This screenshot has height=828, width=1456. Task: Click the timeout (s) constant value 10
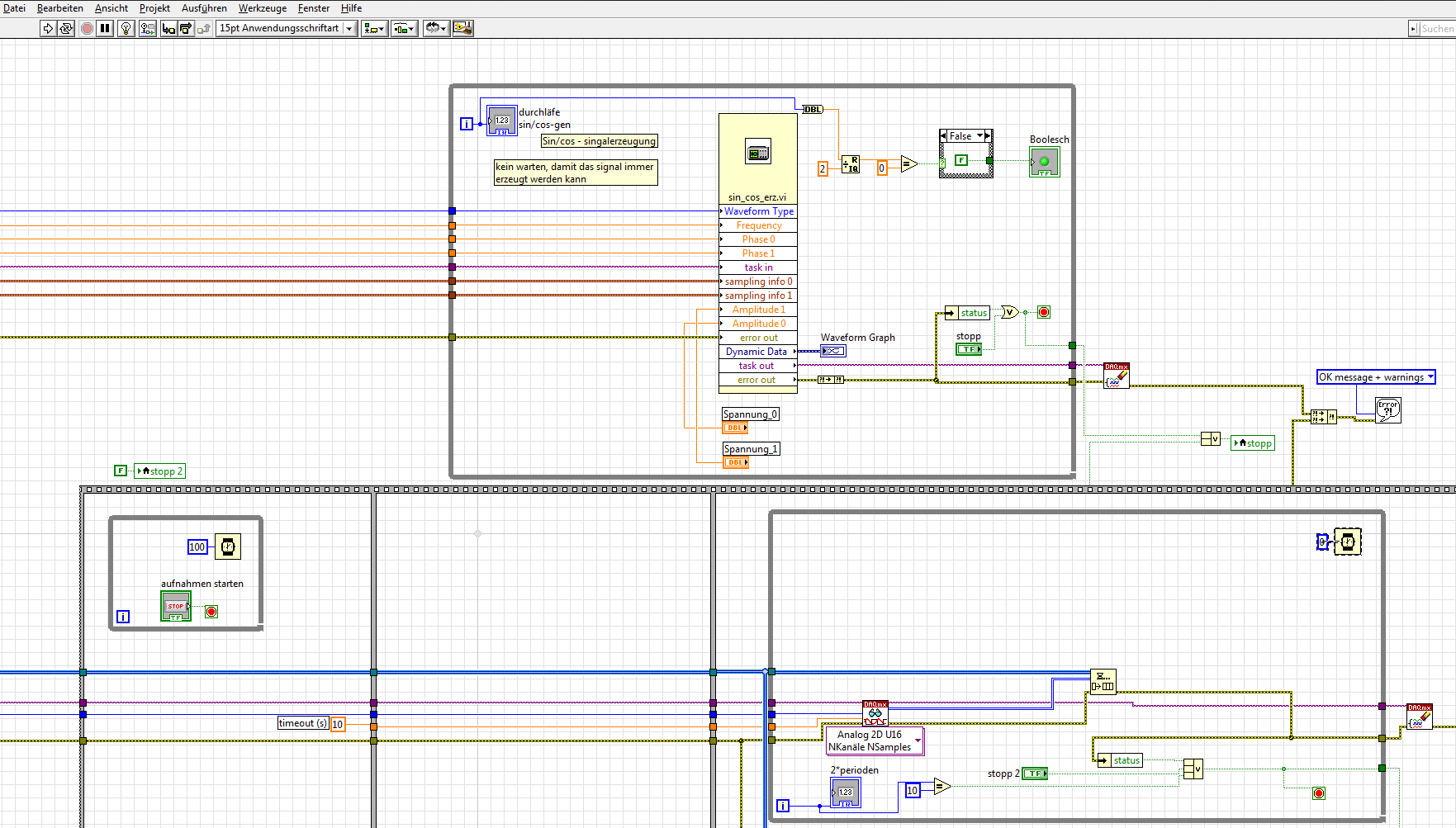coord(338,724)
